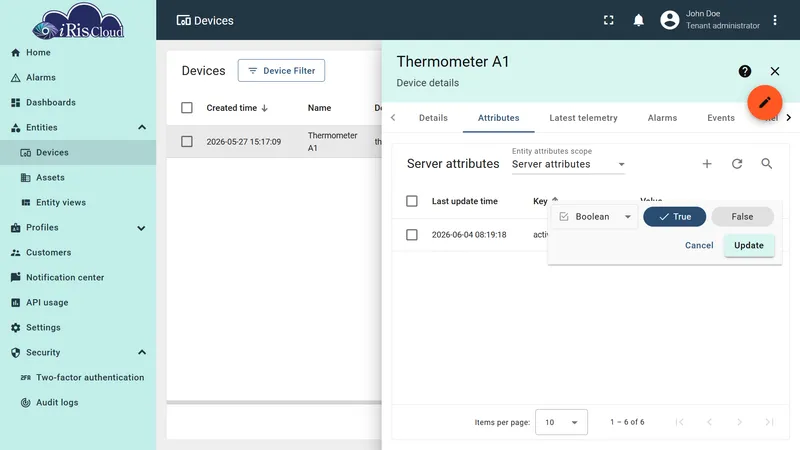Click the notifications bell icon
The height and width of the screenshot is (450, 800).
click(638, 20)
